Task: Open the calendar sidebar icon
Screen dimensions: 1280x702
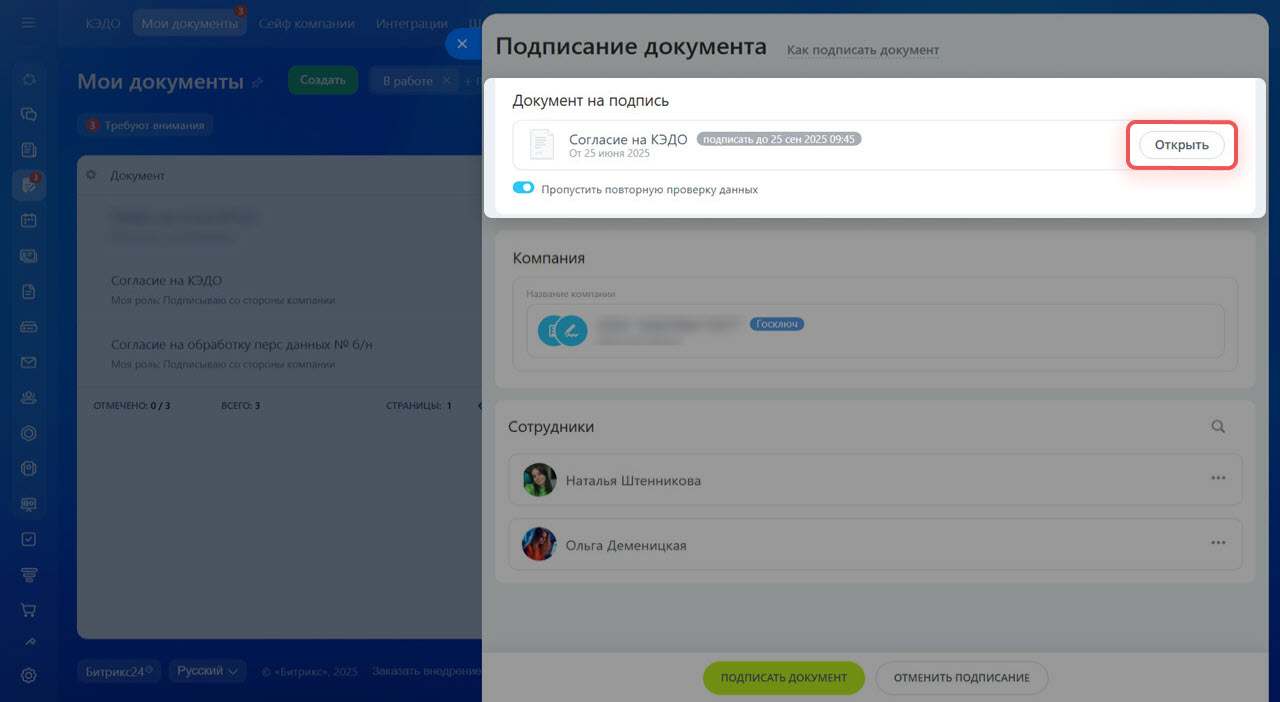Action: [x=29, y=220]
